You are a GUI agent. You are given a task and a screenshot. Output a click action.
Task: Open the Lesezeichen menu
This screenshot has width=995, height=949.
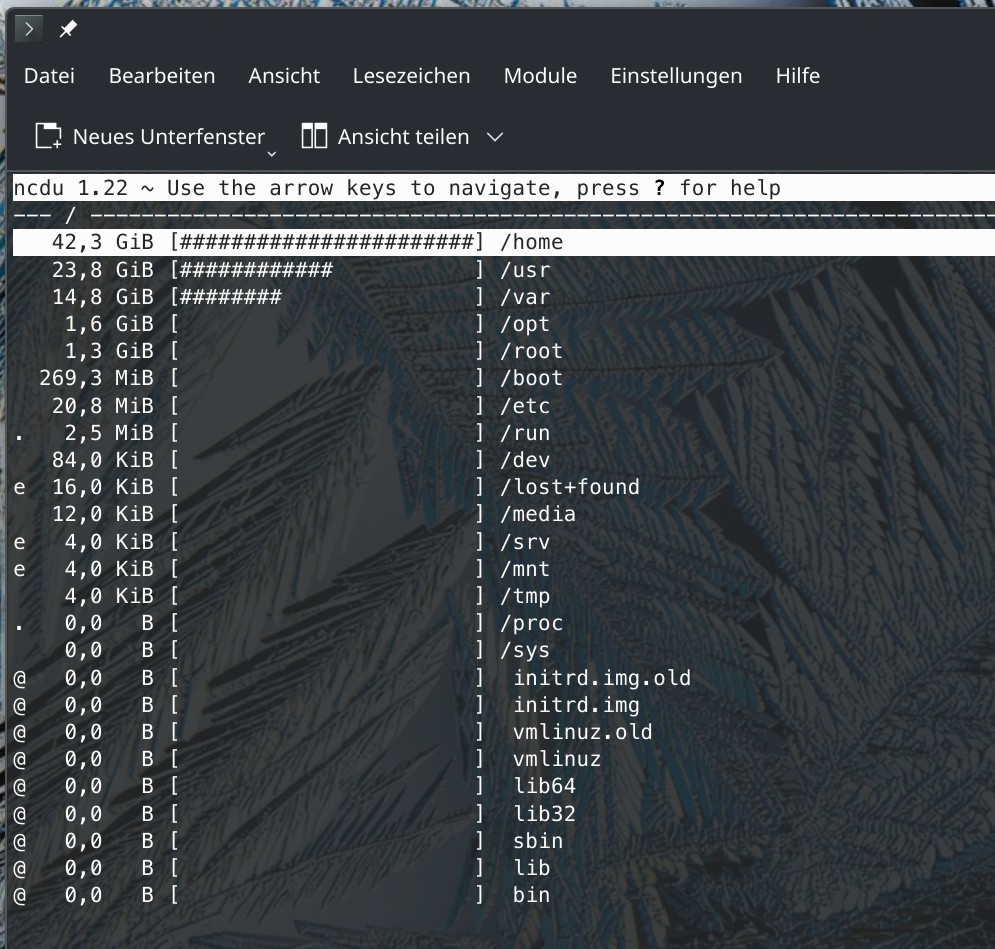[411, 76]
